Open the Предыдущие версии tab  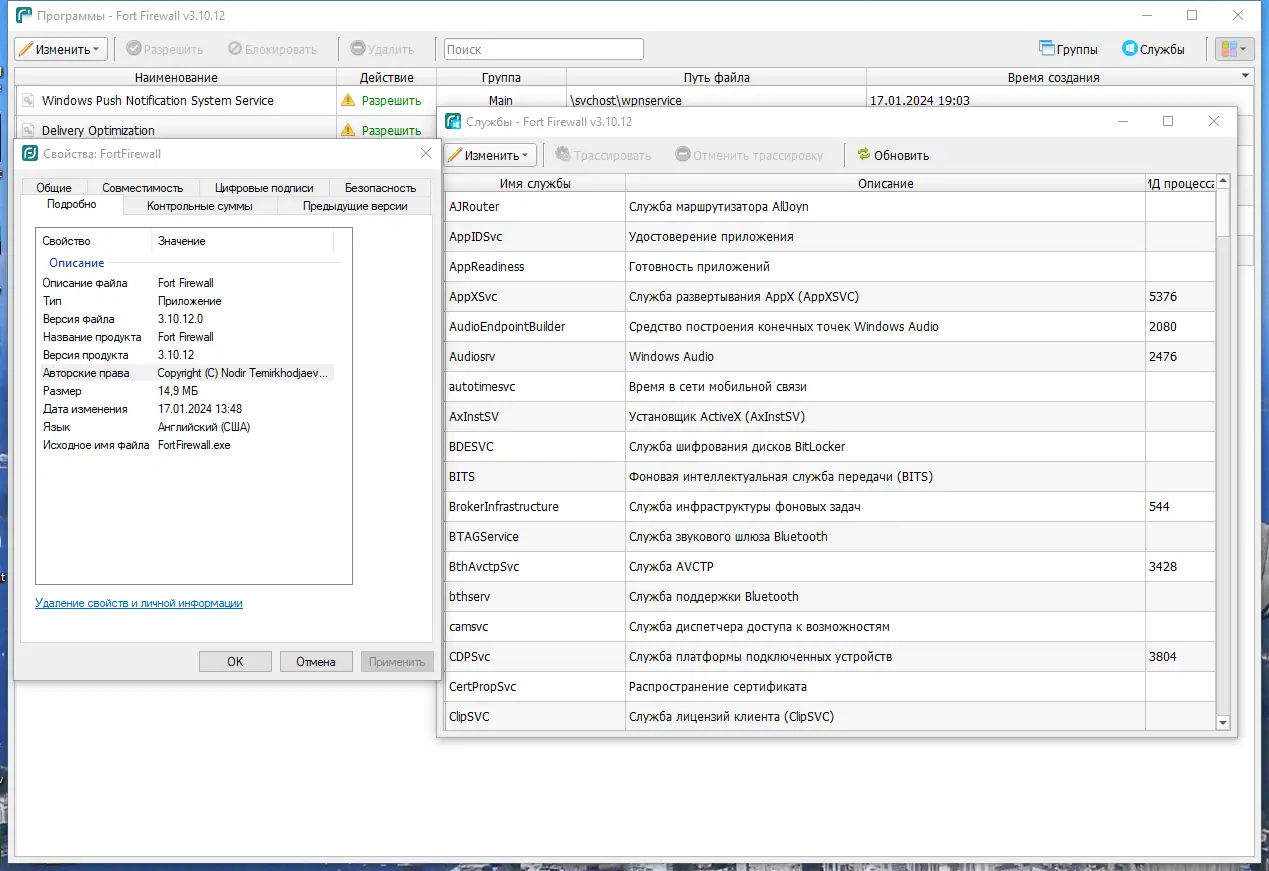(x=355, y=206)
